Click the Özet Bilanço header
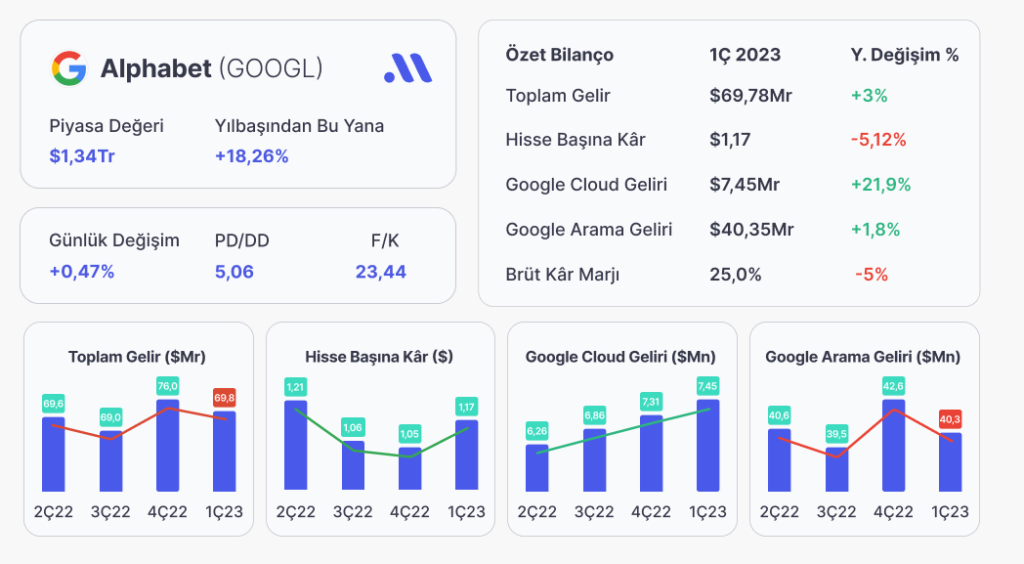The image size is (1024, 564). [x=560, y=55]
